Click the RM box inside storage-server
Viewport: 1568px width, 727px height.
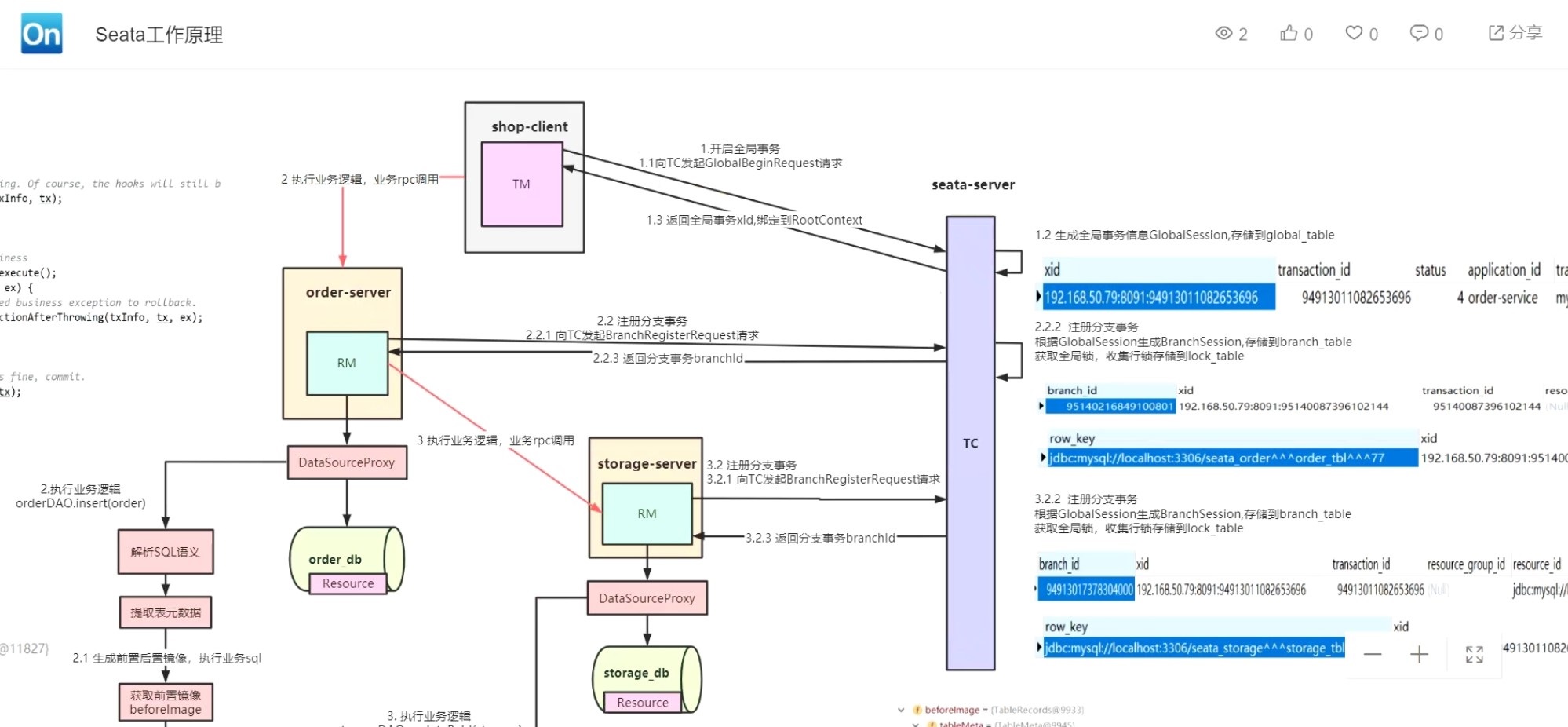pos(647,514)
